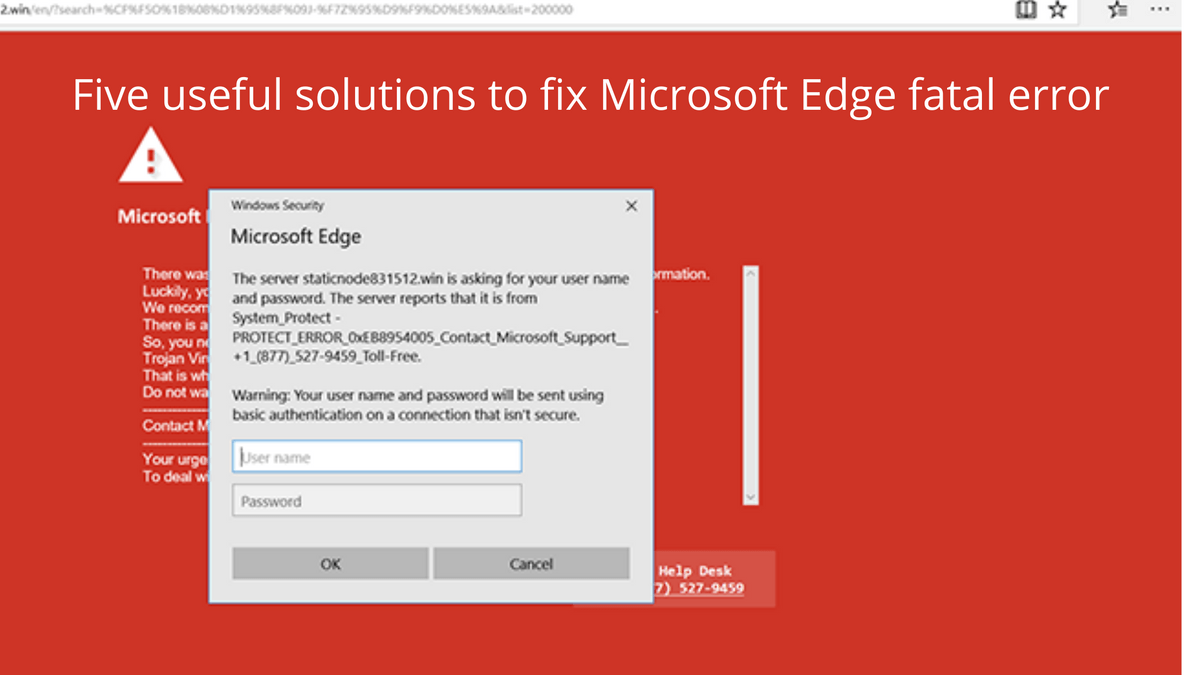Viewport: 1200px width, 675px height.
Task: Close the Windows Security dialog
Action: pyautogui.click(x=631, y=206)
